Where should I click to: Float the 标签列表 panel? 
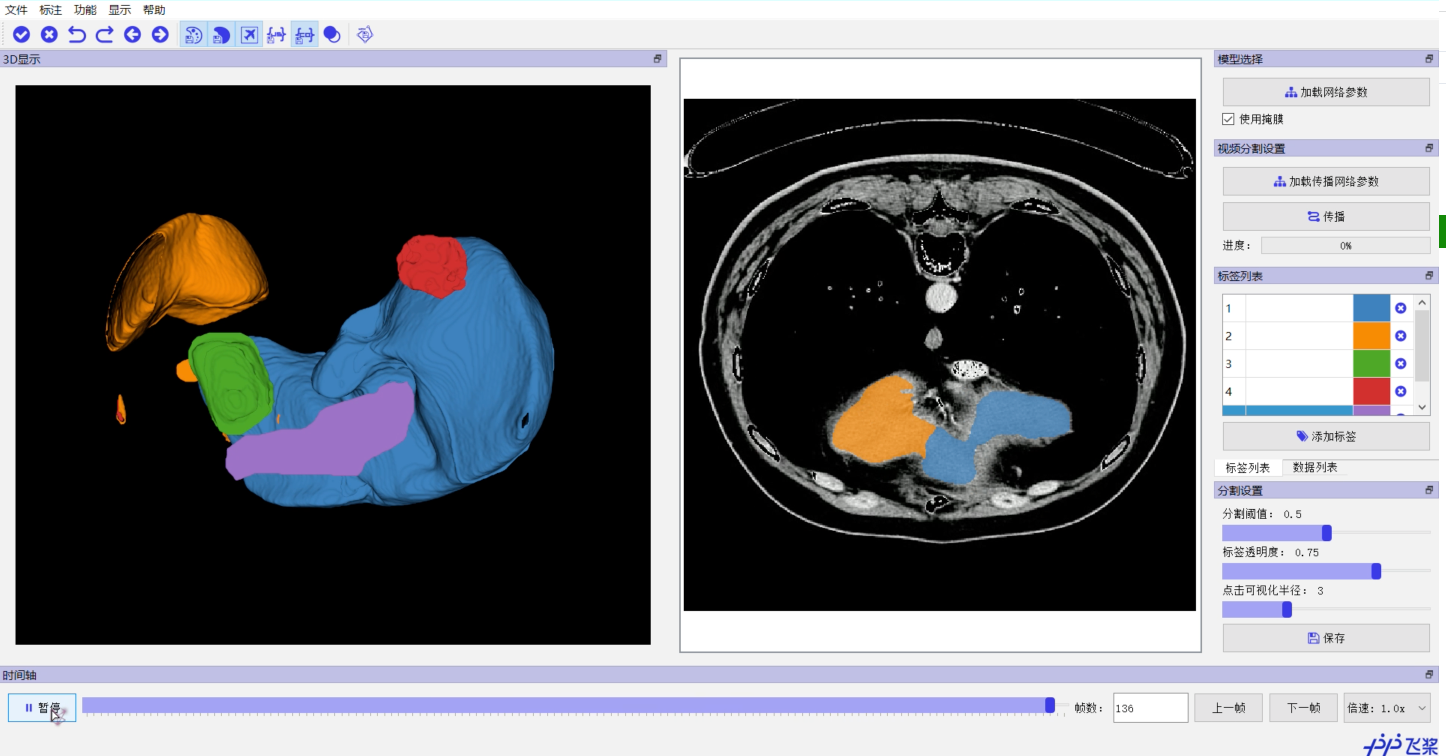point(1430,275)
